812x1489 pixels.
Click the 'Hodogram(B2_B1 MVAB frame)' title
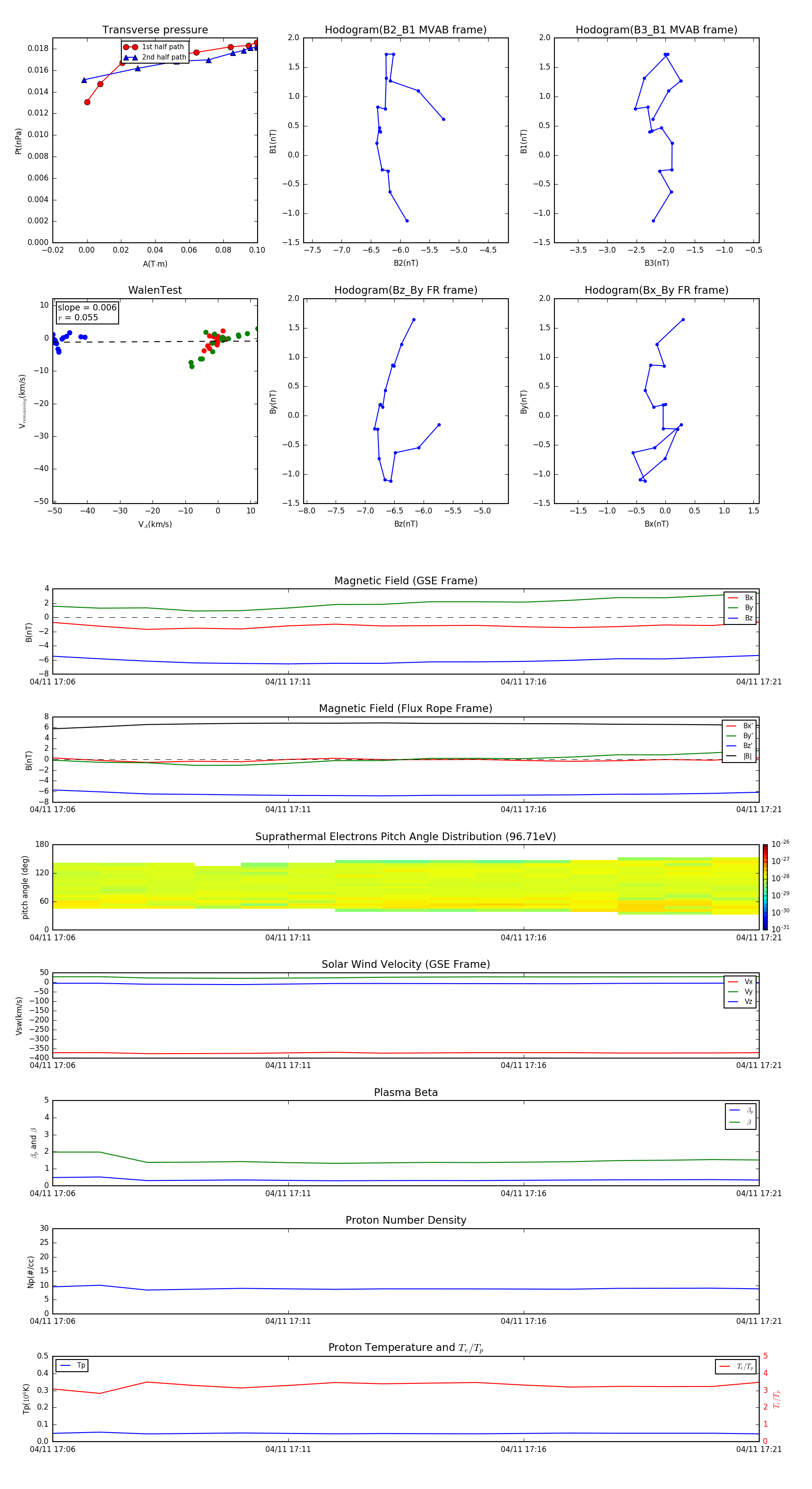[x=406, y=30]
